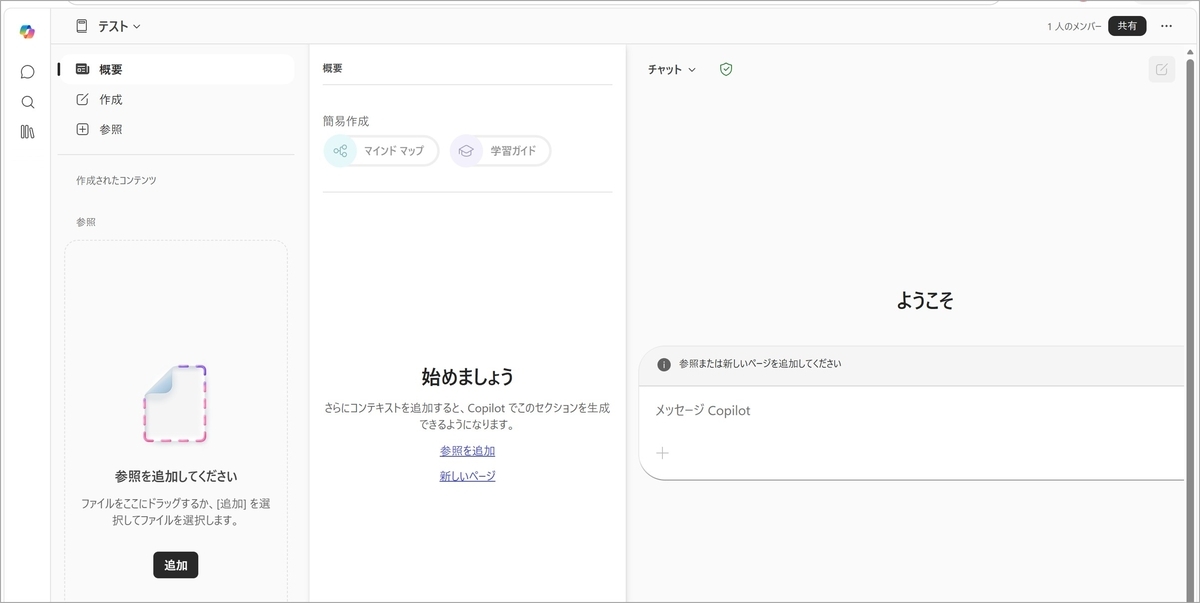Click the 簡易作成 label

click(346, 121)
